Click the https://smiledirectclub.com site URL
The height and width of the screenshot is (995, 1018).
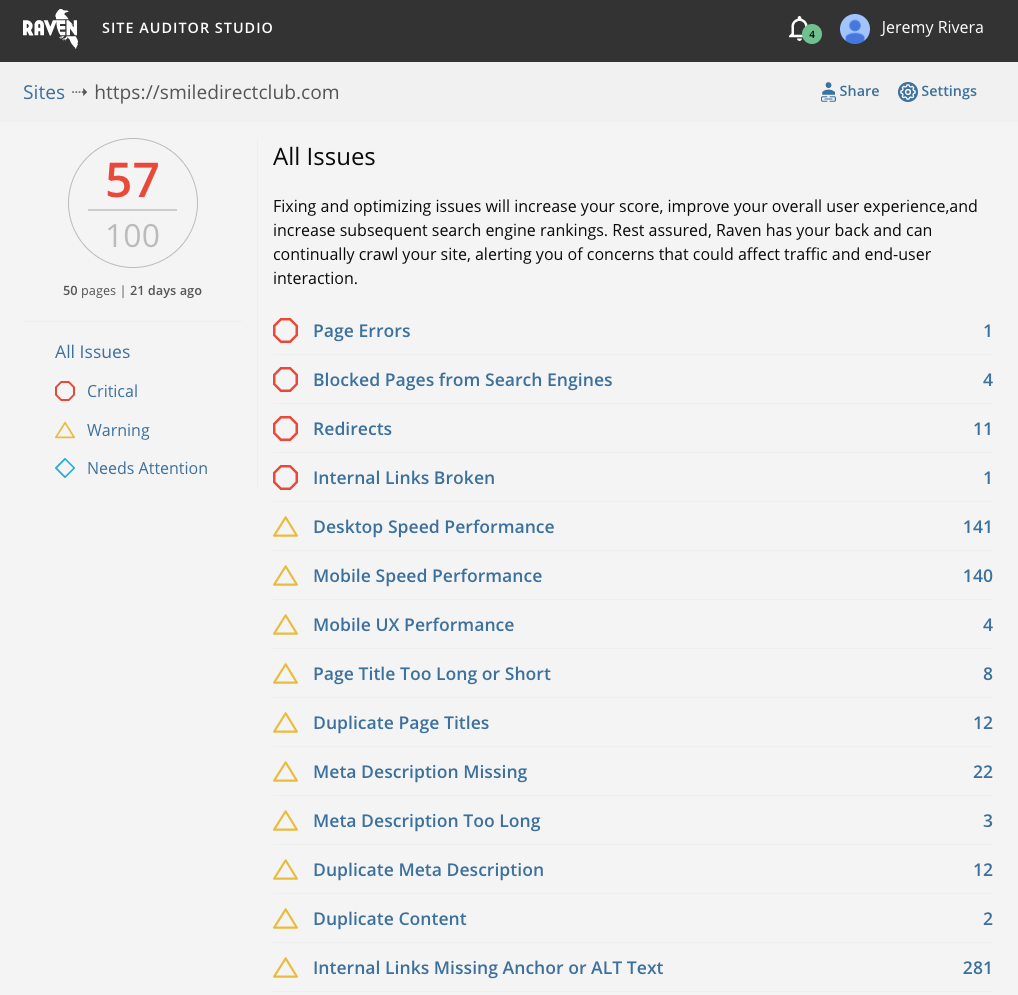click(x=217, y=92)
